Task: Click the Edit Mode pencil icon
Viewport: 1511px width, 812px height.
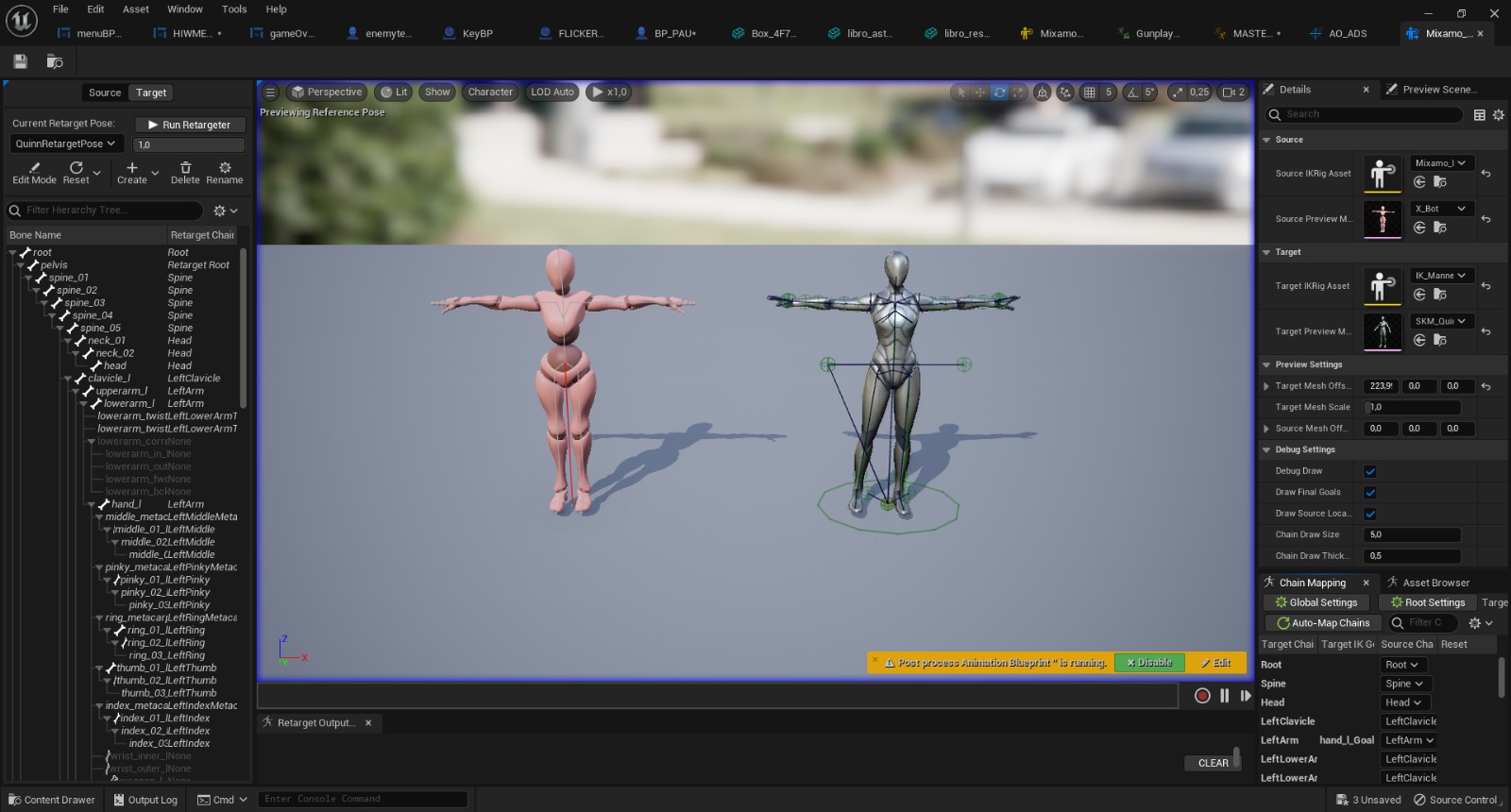Action: pos(34,168)
